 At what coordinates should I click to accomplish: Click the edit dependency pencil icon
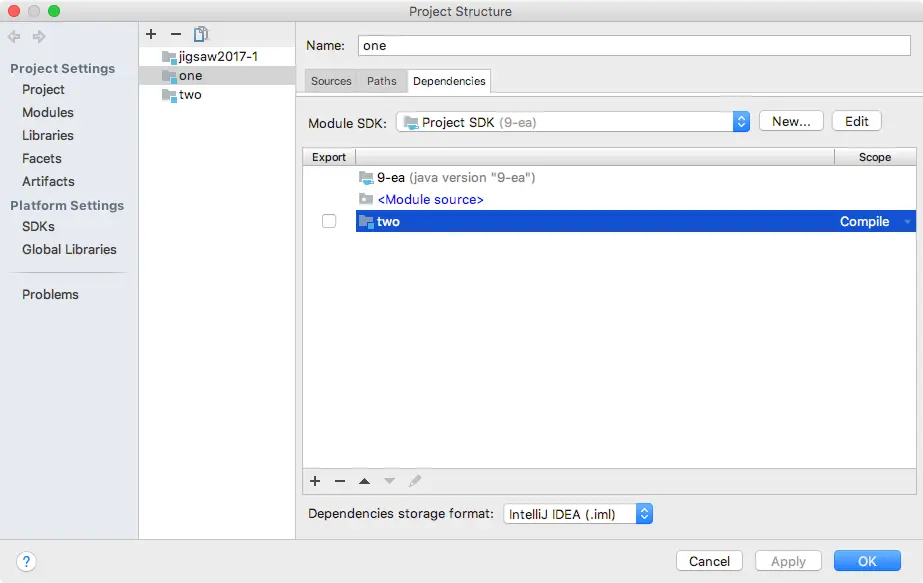[416, 481]
